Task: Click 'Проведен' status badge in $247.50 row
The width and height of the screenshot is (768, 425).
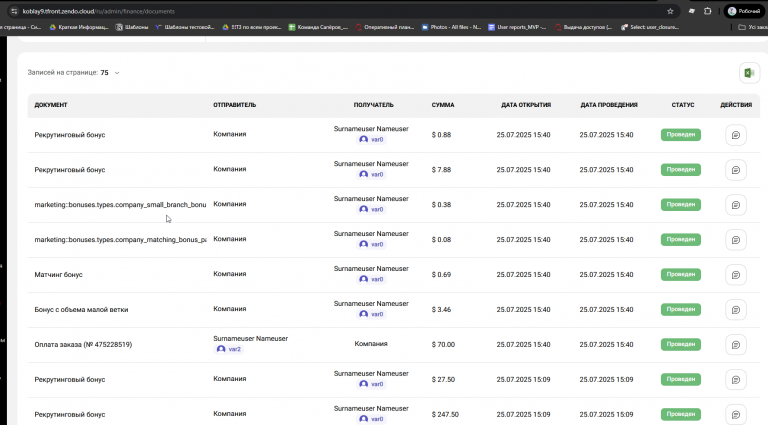Action: [681, 414]
